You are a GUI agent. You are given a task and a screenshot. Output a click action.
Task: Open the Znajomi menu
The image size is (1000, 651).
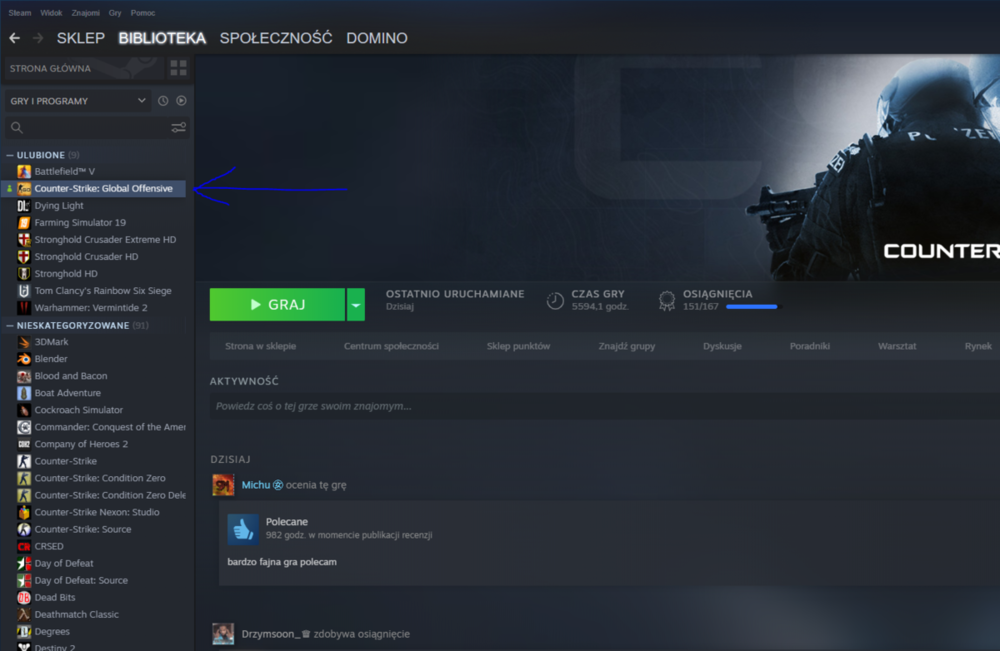tap(85, 13)
